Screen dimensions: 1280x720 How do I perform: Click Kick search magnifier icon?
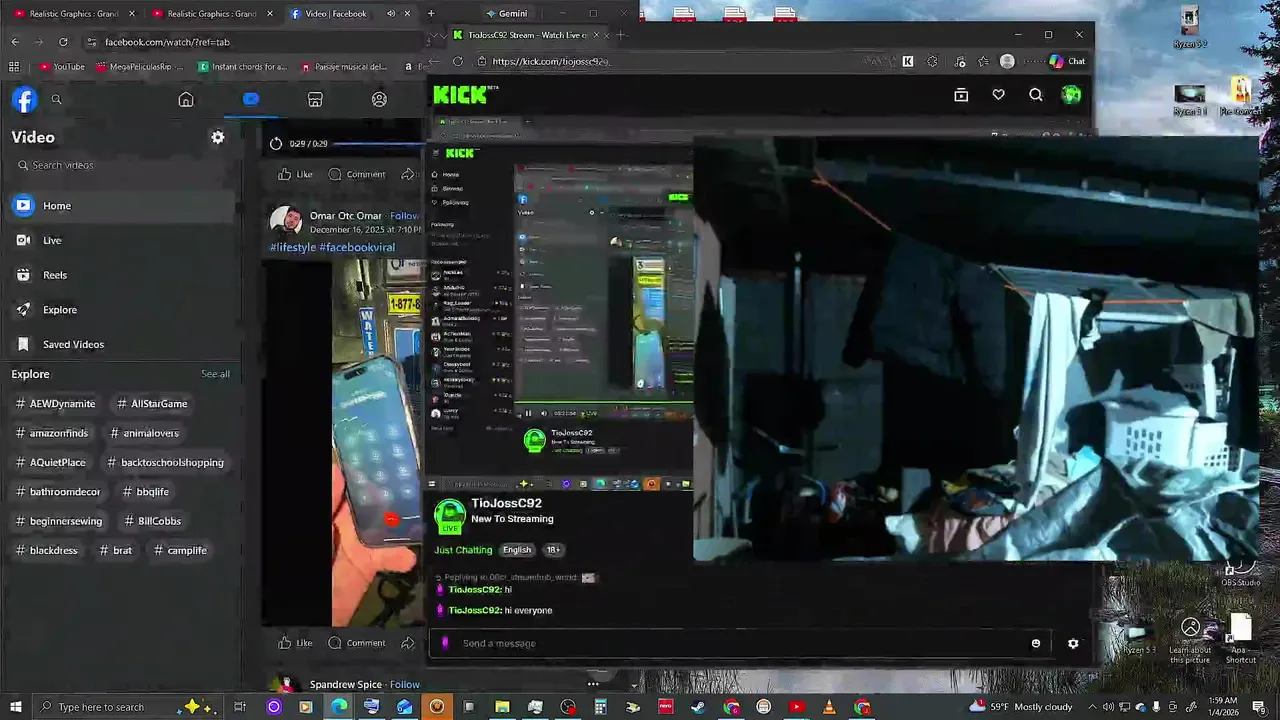pyautogui.click(x=1035, y=95)
